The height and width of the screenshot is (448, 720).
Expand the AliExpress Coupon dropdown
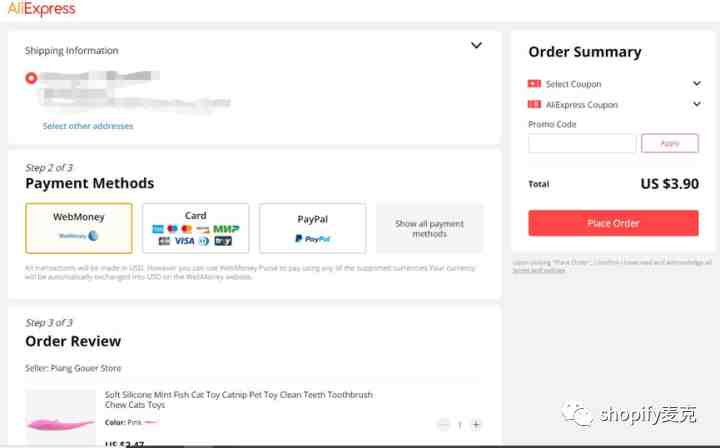pos(697,104)
